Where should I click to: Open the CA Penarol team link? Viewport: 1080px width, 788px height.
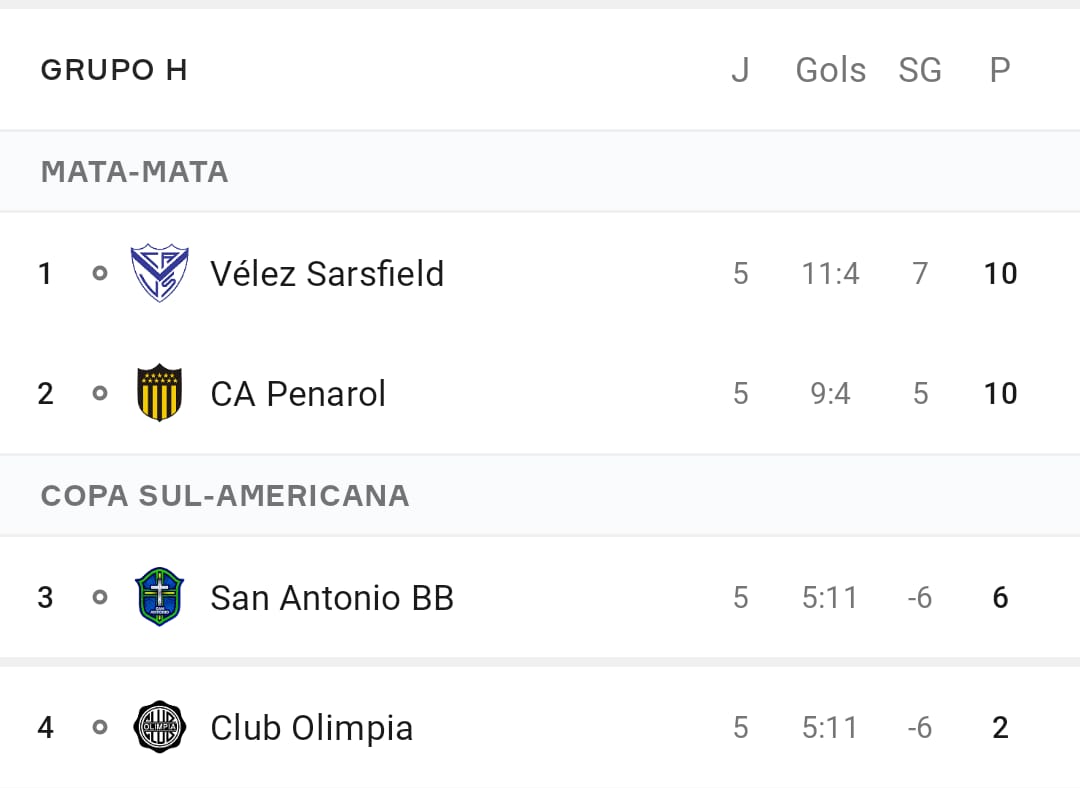pos(298,393)
